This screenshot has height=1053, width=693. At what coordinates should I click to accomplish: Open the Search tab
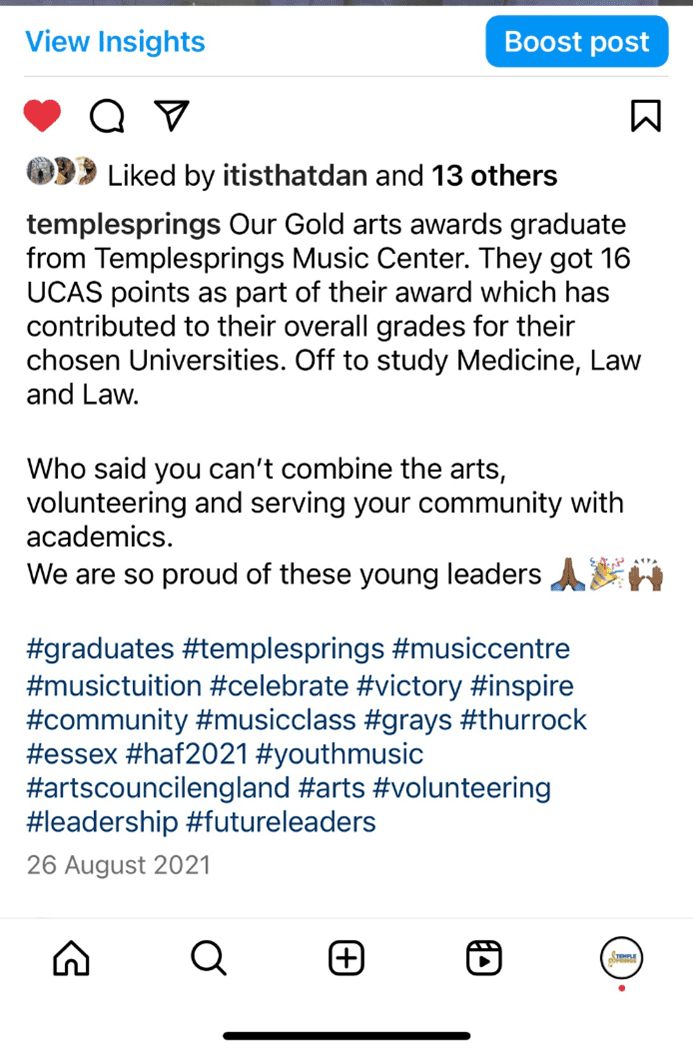(x=208, y=960)
